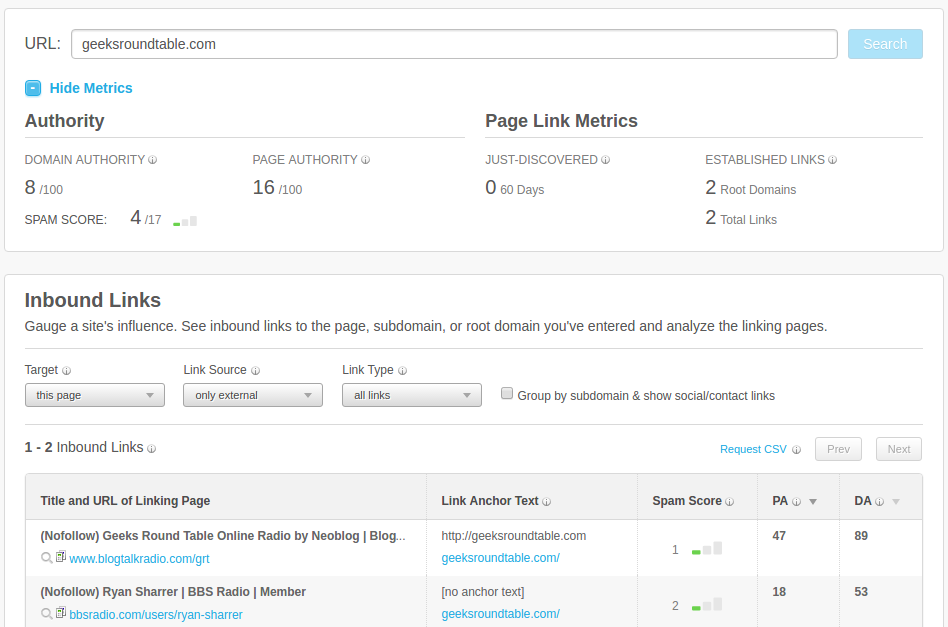The height and width of the screenshot is (627, 948).
Task: Click '[no anchor text]' cell
Action: (482, 593)
